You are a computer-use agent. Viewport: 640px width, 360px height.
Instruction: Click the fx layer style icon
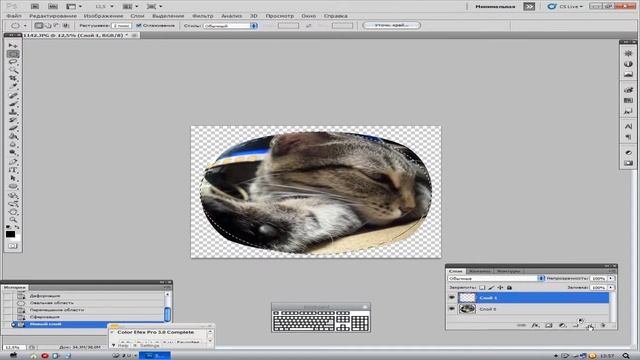click(535, 325)
